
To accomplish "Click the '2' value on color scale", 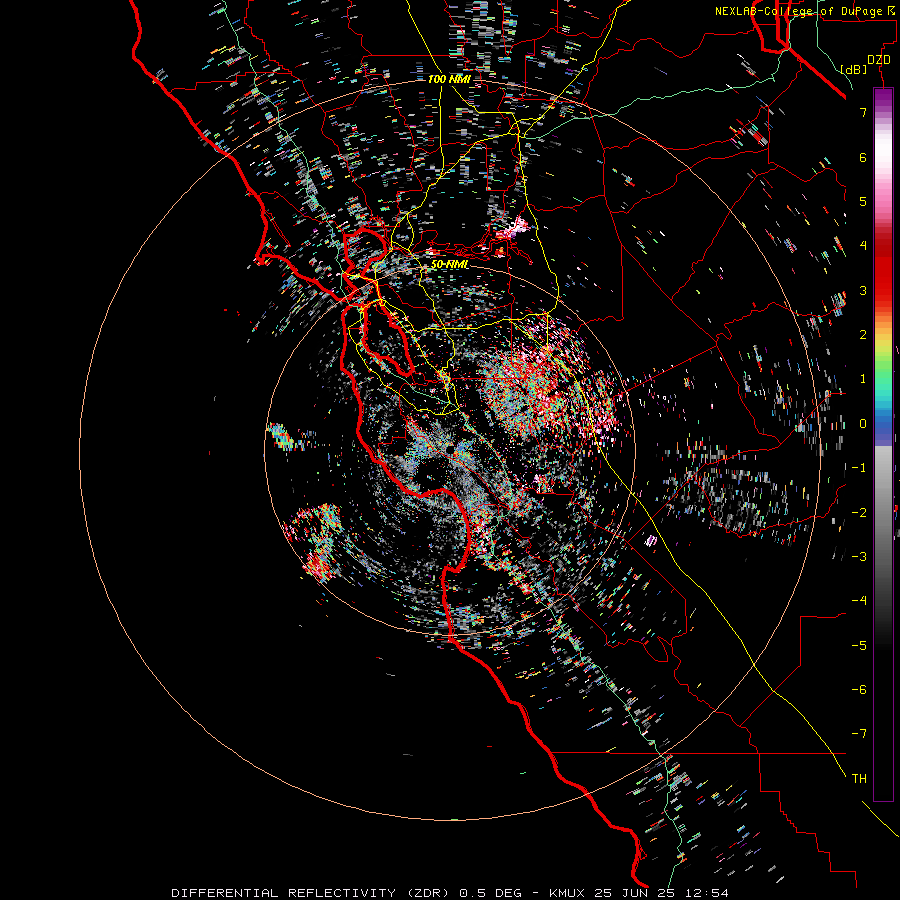I will click(863, 335).
